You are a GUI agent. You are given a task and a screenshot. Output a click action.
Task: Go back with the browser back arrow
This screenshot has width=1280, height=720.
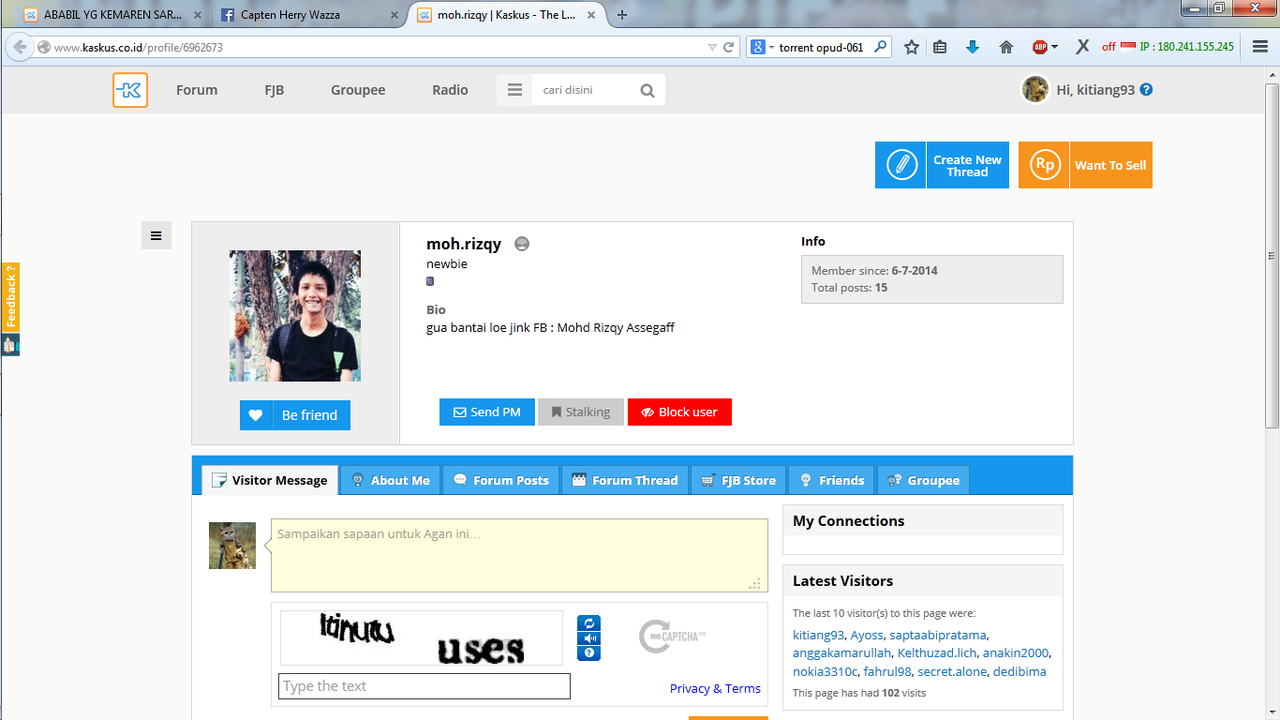19,47
